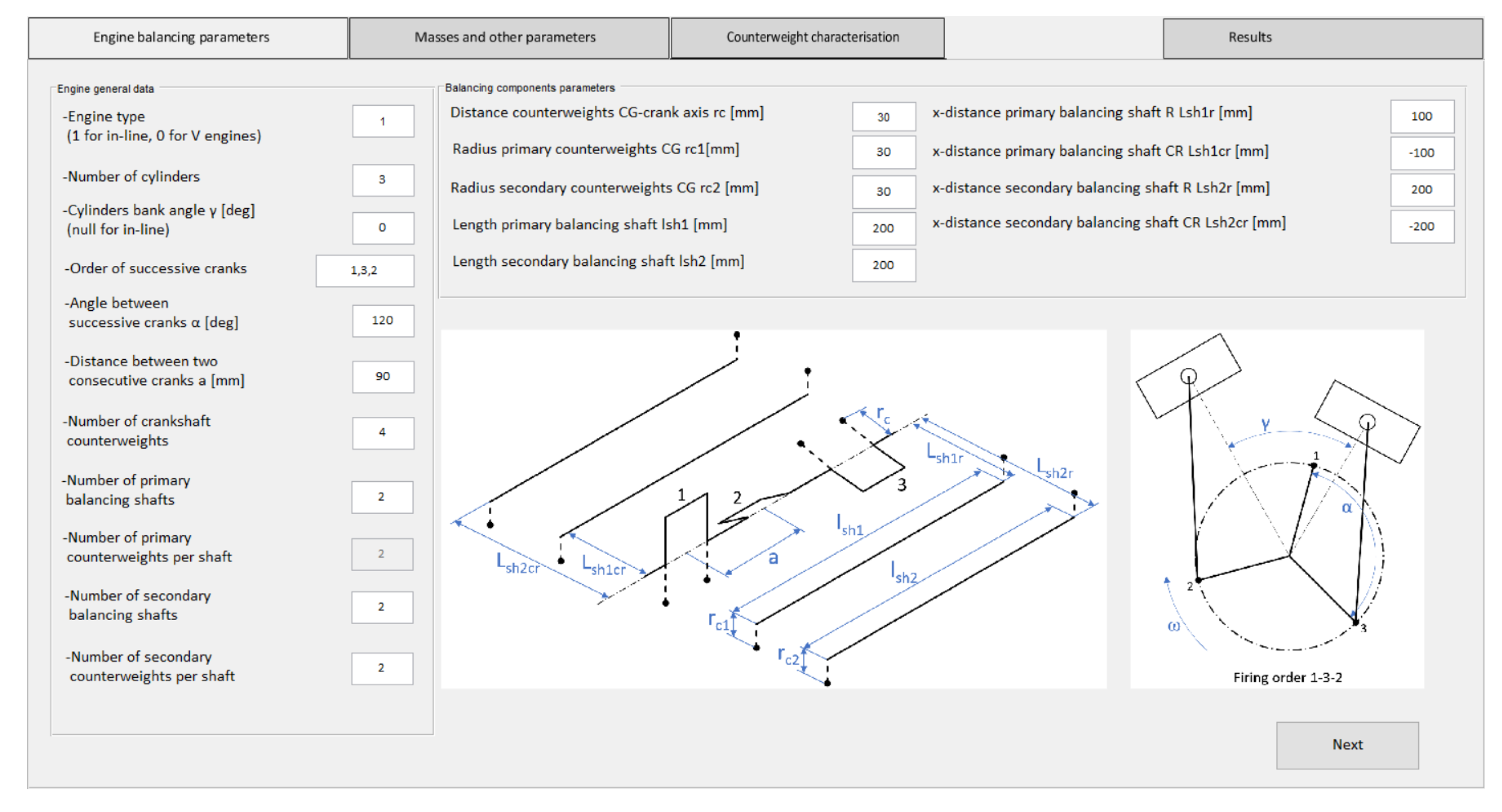1502x812 pixels.
Task: Click the number of primary balancing shafts field
Action: (382, 497)
